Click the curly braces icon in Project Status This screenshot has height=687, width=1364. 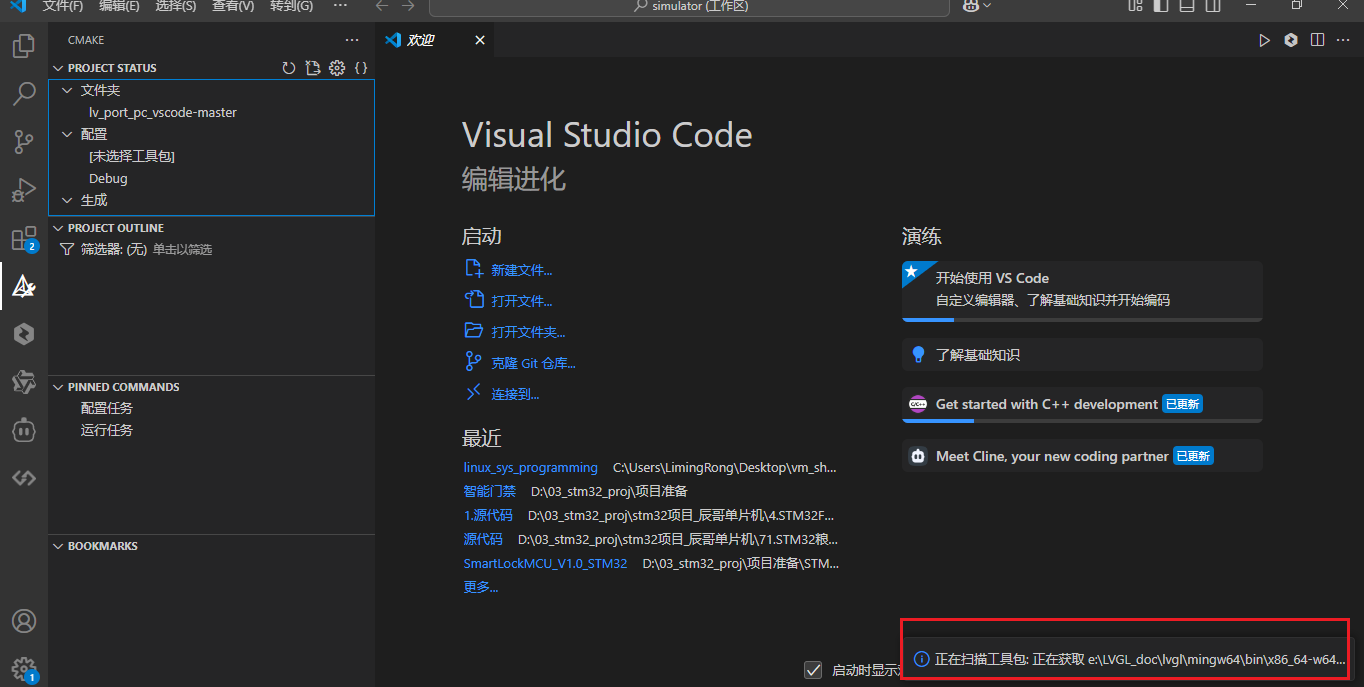[x=361, y=68]
